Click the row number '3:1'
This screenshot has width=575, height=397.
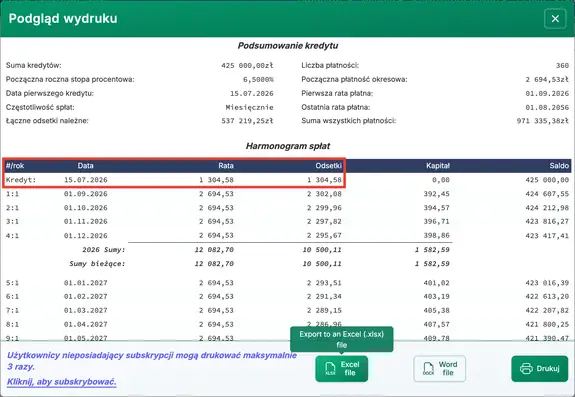(x=12, y=221)
